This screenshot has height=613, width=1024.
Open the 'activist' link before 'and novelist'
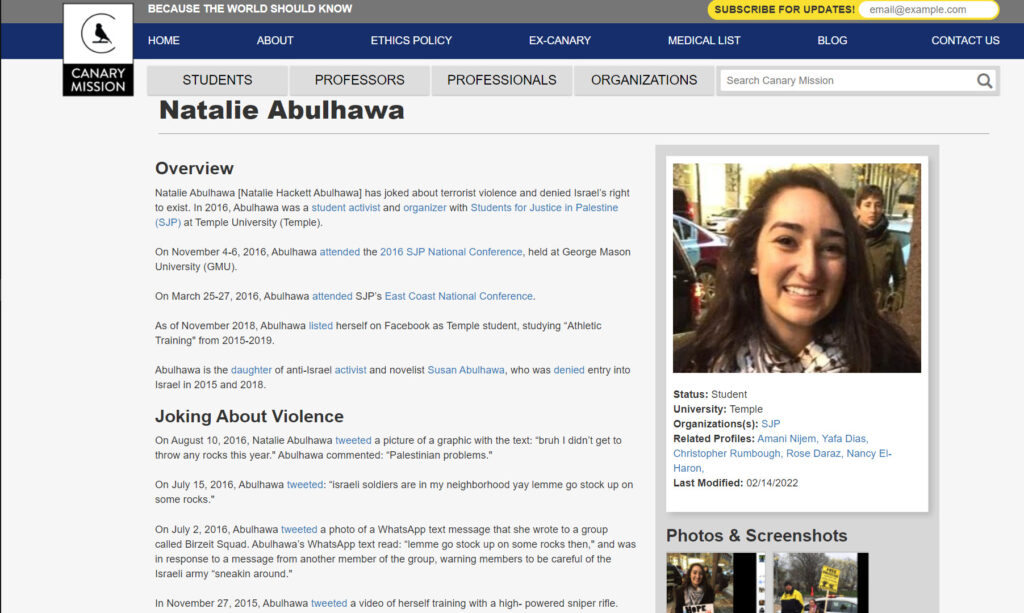click(351, 370)
